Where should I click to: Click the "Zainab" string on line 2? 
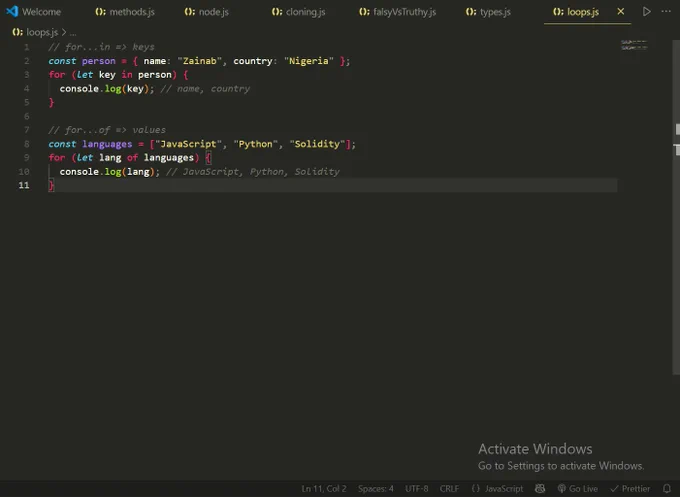199,61
